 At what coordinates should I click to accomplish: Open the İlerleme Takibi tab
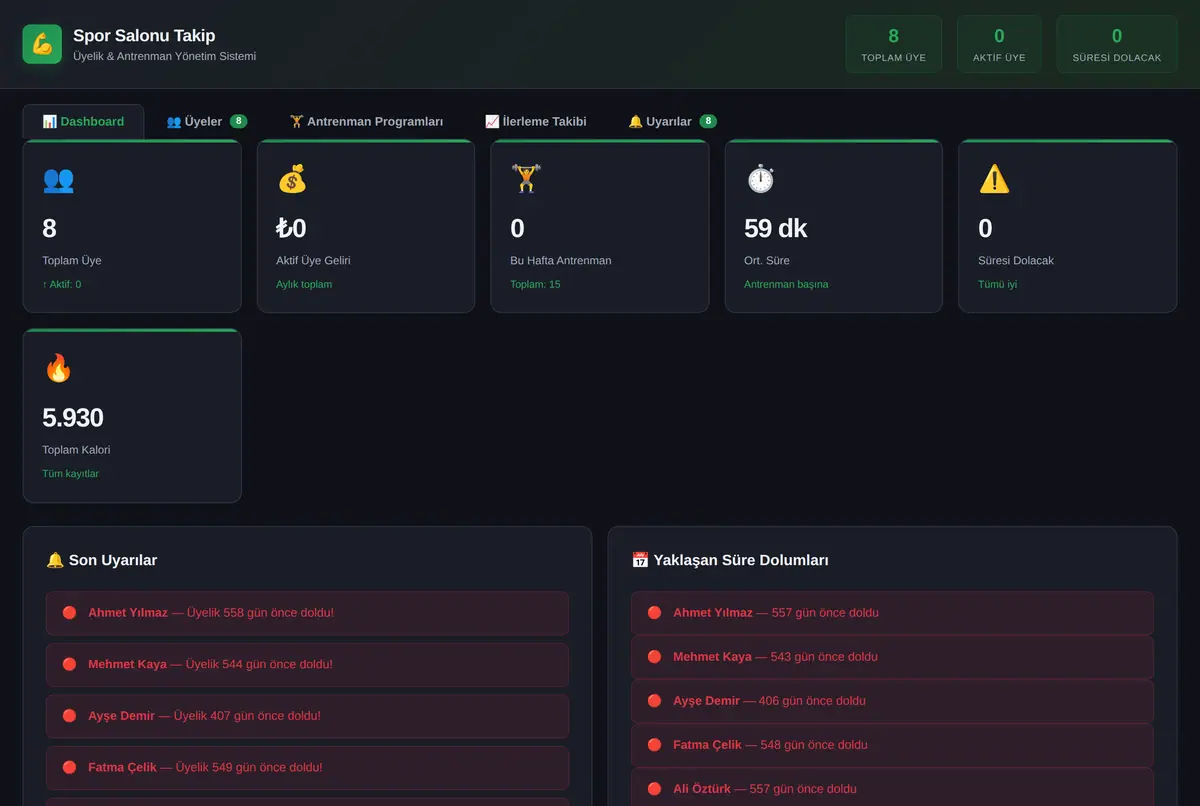click(x=535, y=122)
